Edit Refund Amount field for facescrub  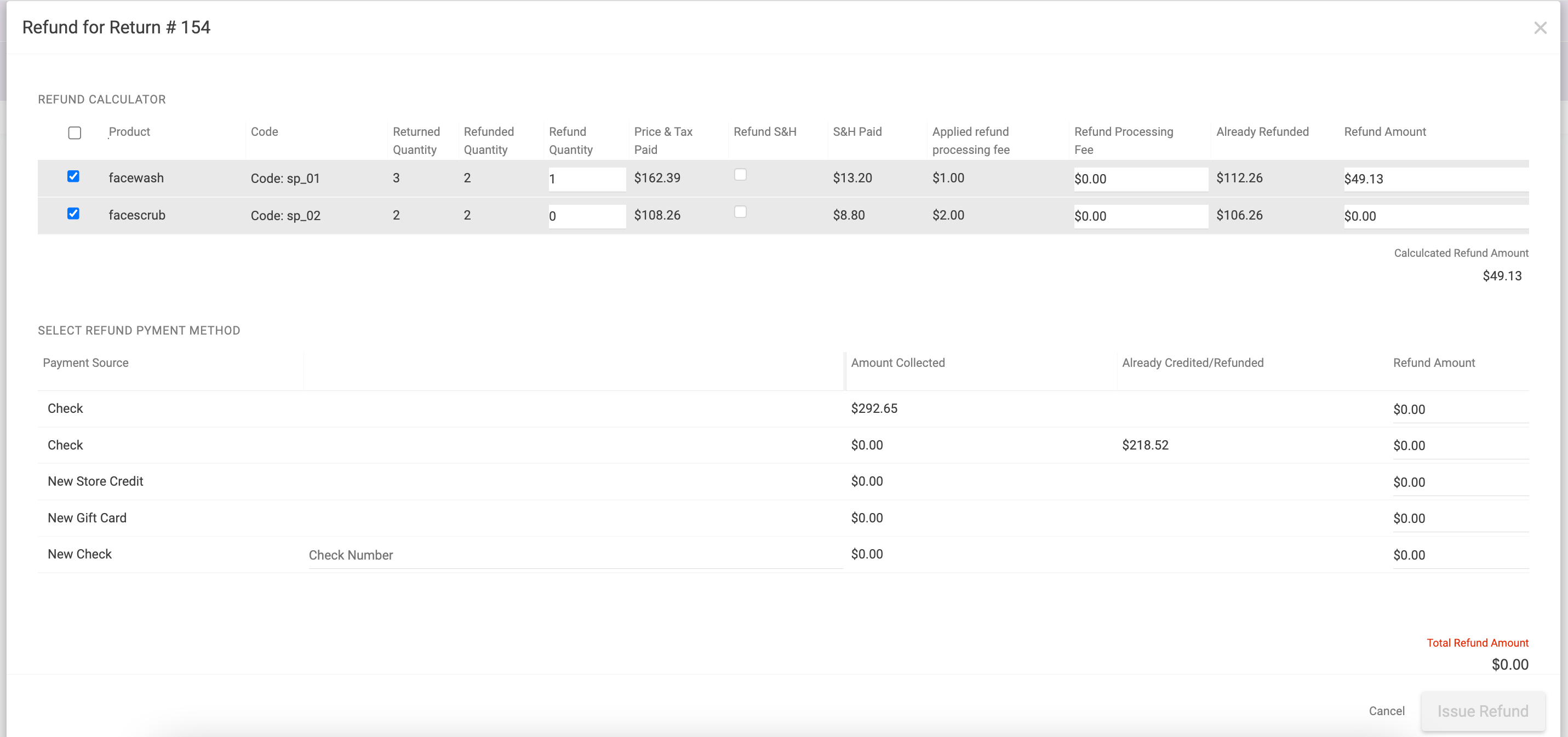click(x=1435, y=216)
